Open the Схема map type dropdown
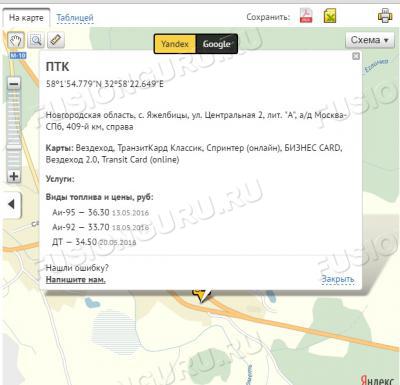This screenshot has height=385, width=400. pyautogui.click(x=370, y=40)
